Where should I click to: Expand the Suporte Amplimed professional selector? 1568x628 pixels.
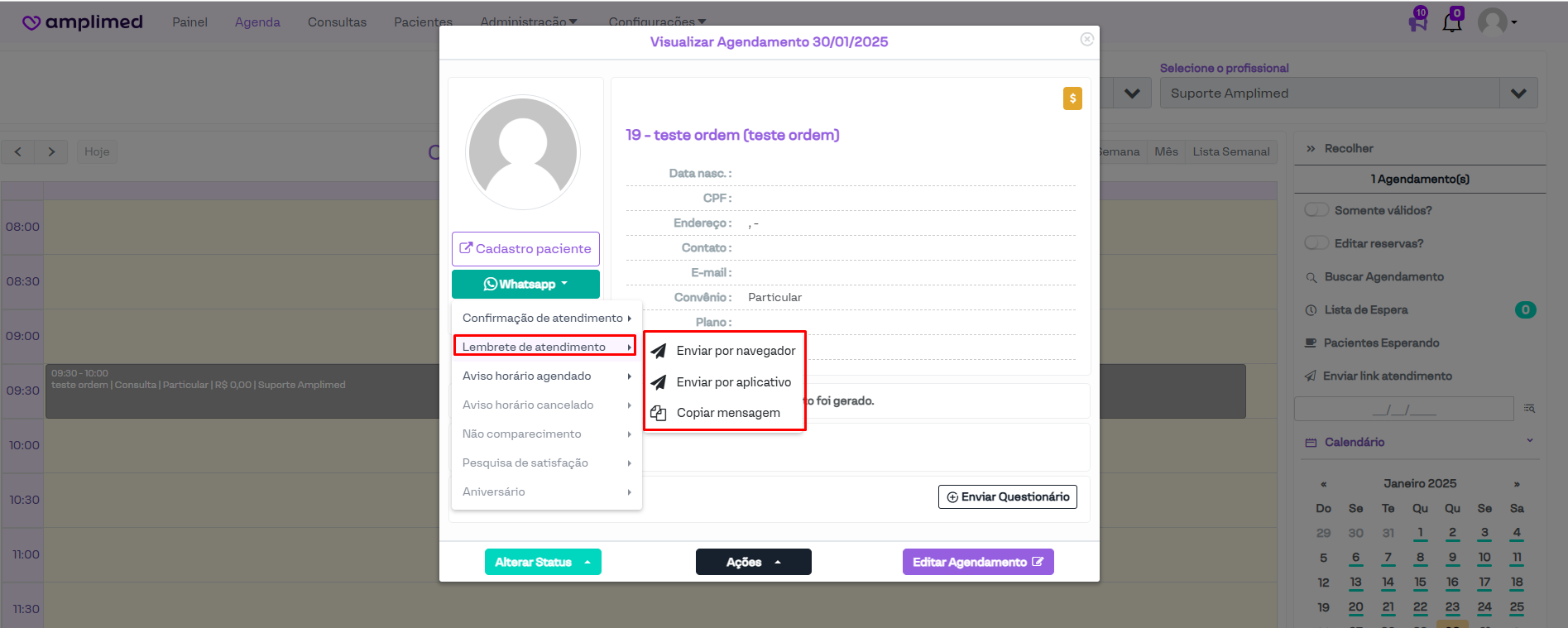pyautogui.click(x=1518, y=93)
